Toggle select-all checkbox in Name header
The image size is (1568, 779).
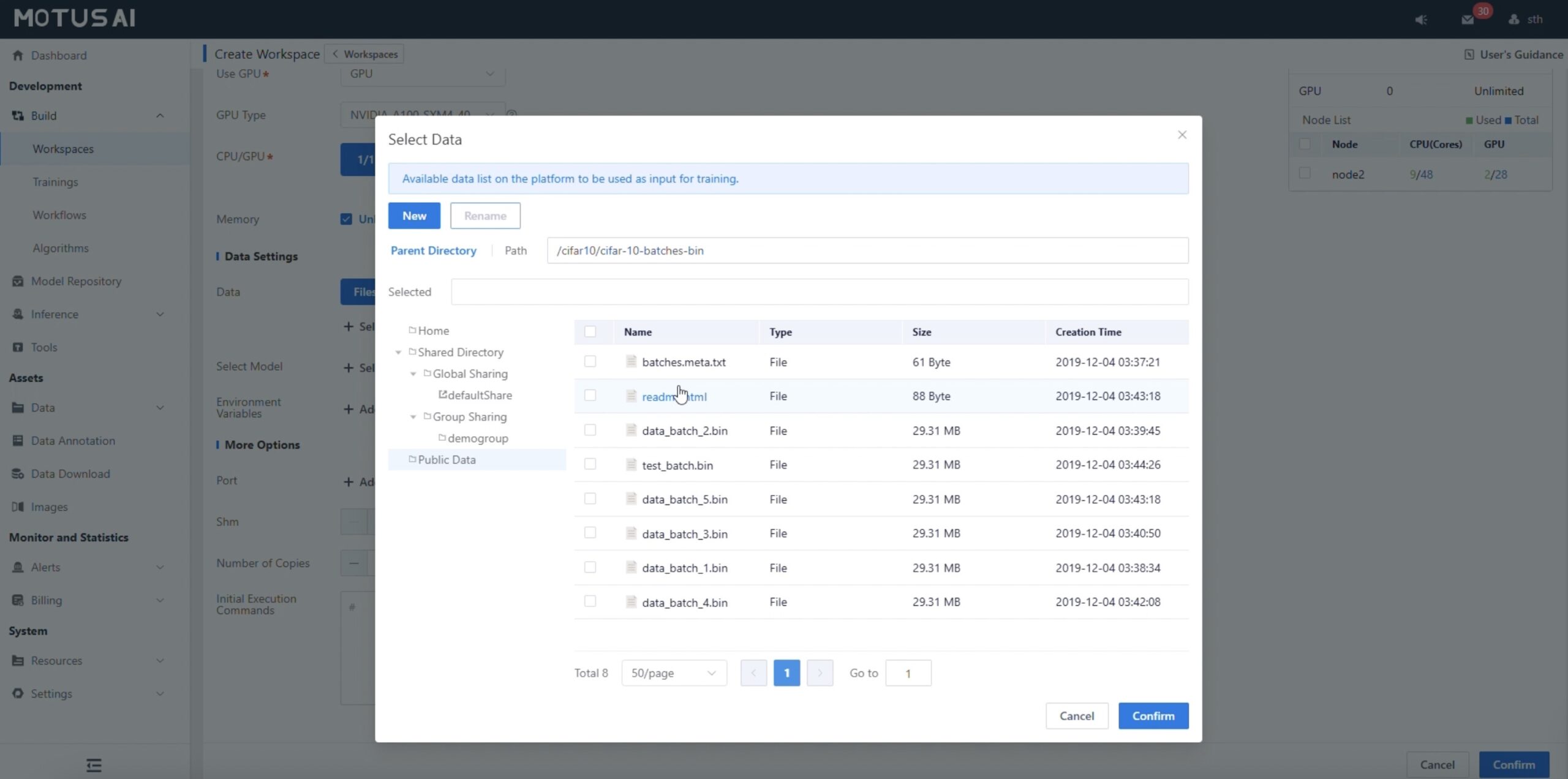pos(590,331)
